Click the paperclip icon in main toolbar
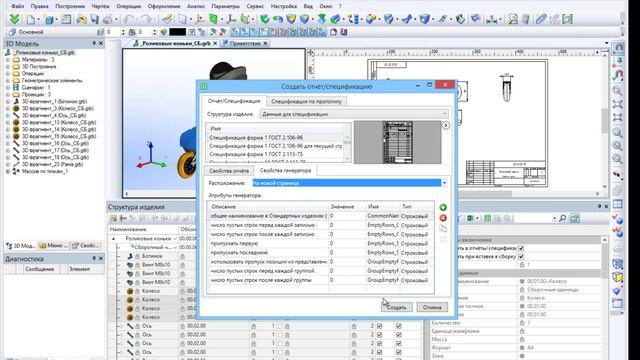 pos(541,19)
